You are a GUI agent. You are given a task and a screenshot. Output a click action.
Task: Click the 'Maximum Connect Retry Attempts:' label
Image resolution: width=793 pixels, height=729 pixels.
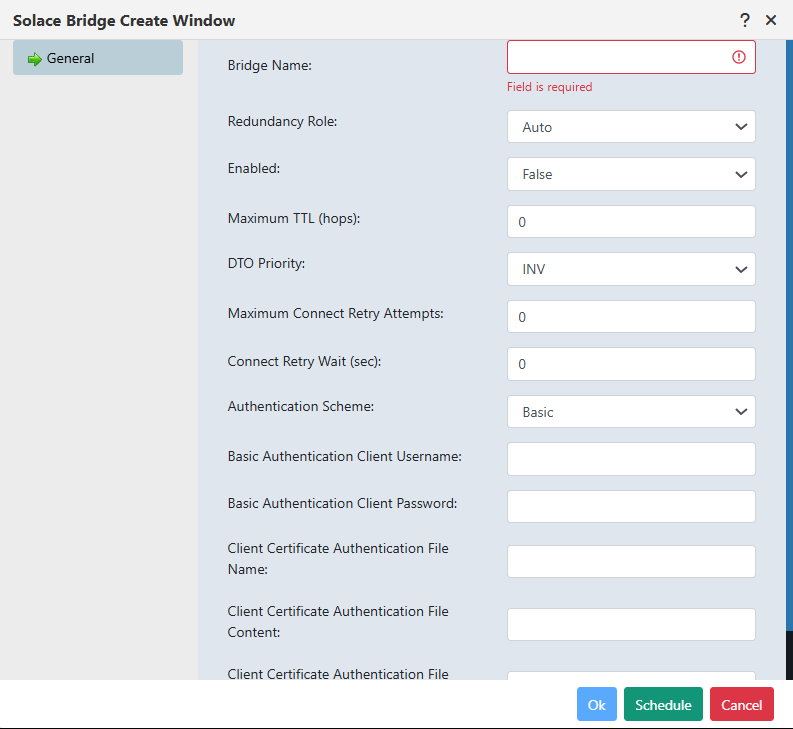pyautogui.click(x=335, y=314)
